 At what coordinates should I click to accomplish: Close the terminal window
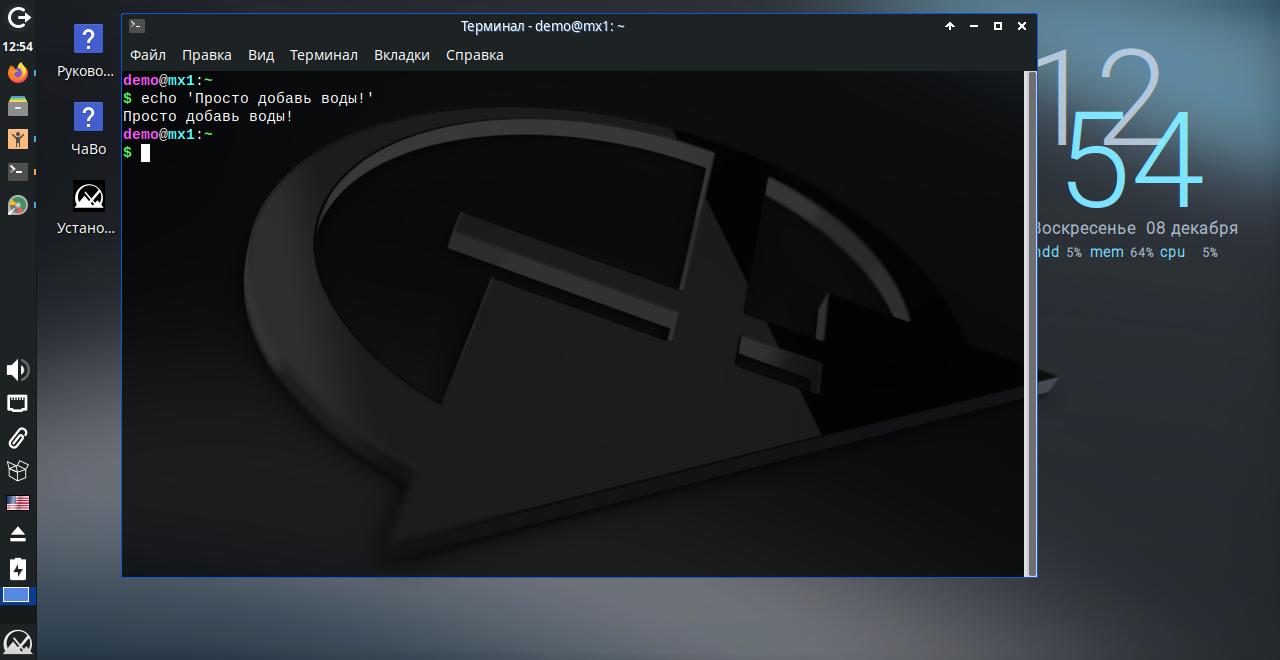1022,26
